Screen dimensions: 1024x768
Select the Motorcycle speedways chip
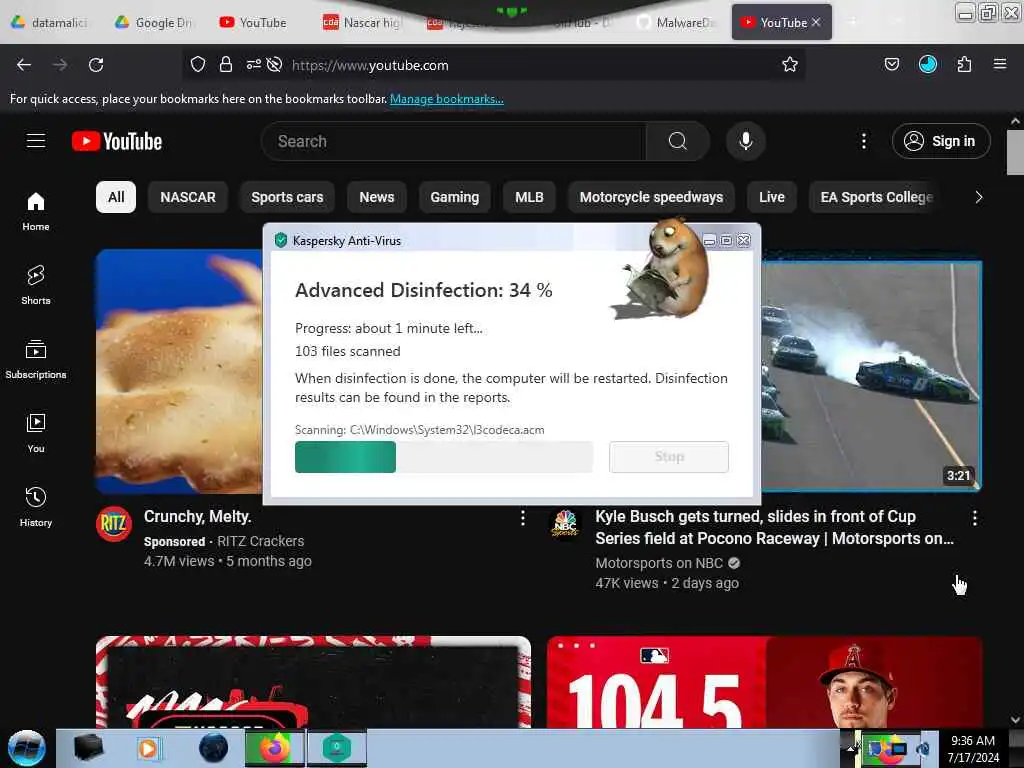(x=651, y=197)
